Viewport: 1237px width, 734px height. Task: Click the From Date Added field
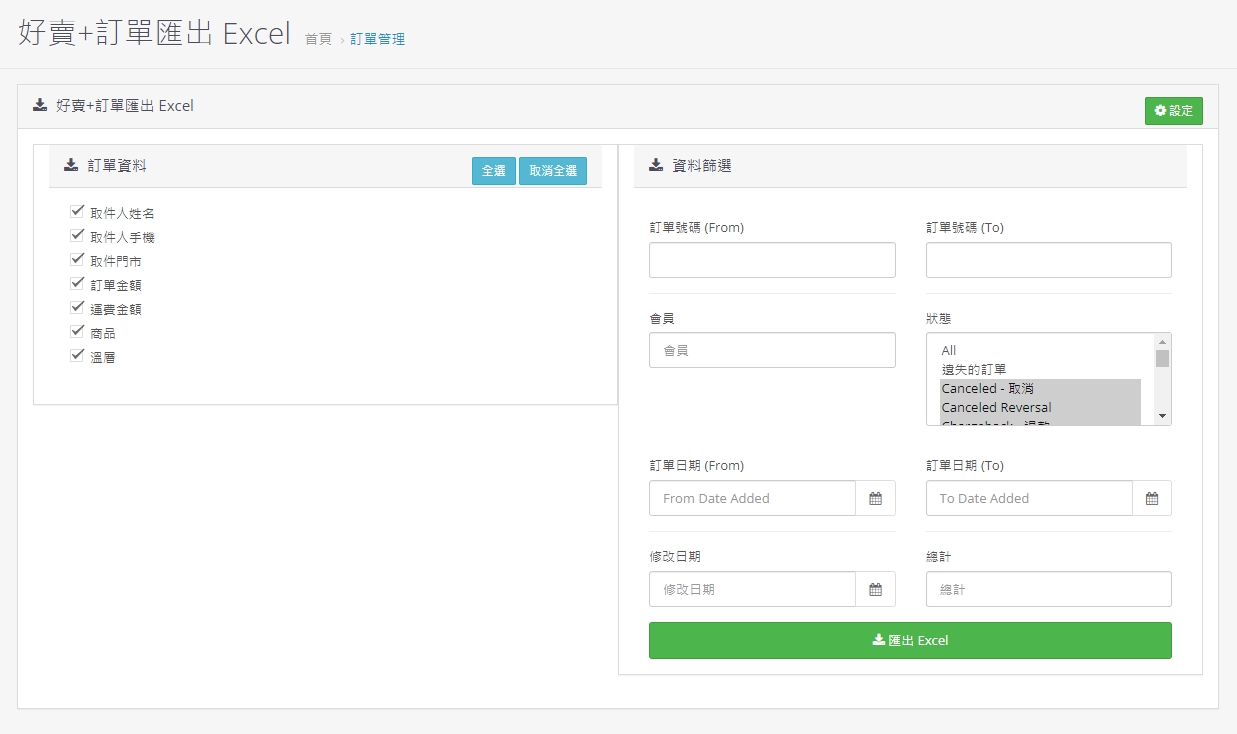click(x=752, y=498)
